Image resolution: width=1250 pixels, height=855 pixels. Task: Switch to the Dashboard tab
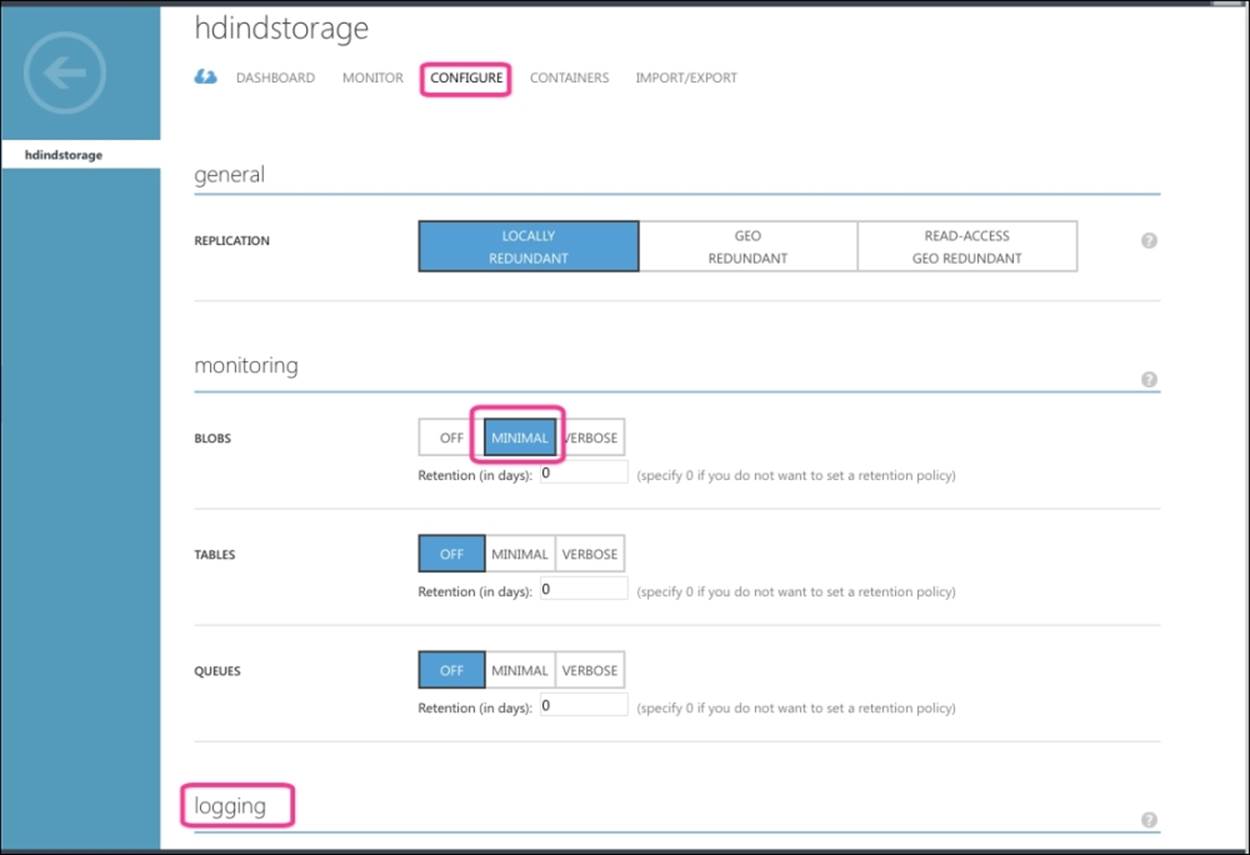click(x=275, y=78)
